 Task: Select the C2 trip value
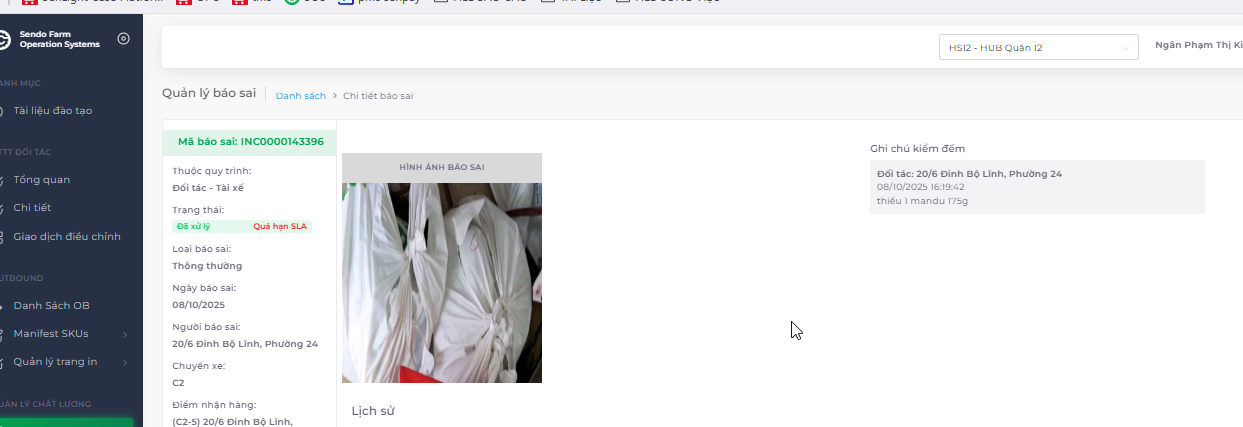point(178,383)
